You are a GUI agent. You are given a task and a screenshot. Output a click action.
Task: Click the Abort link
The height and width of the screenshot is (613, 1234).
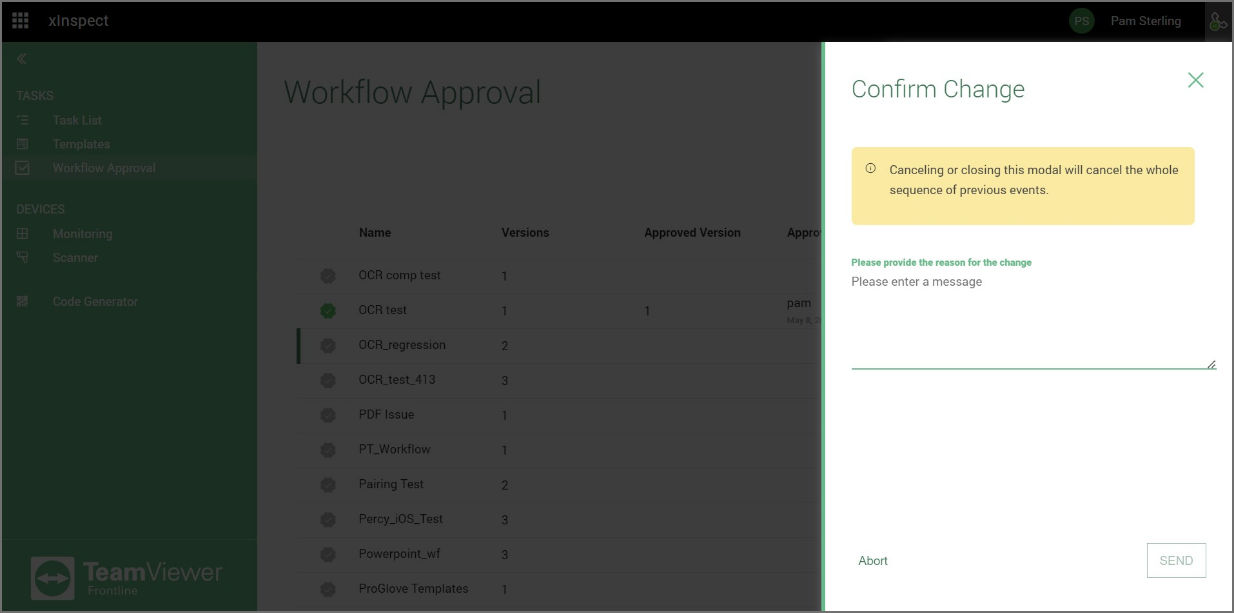pos(873,561)
